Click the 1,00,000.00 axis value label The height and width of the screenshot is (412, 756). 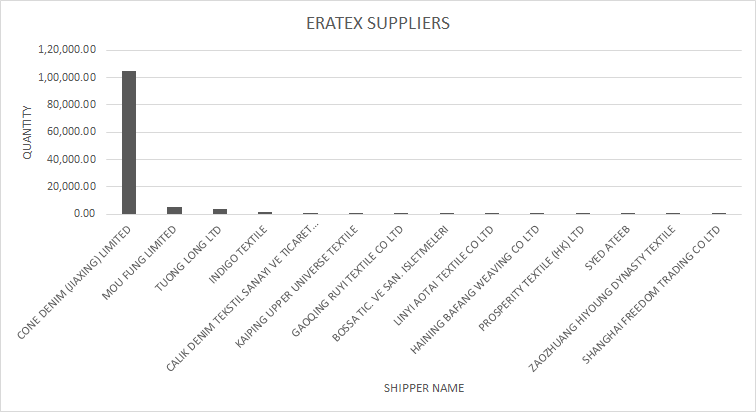click(68, 77)
